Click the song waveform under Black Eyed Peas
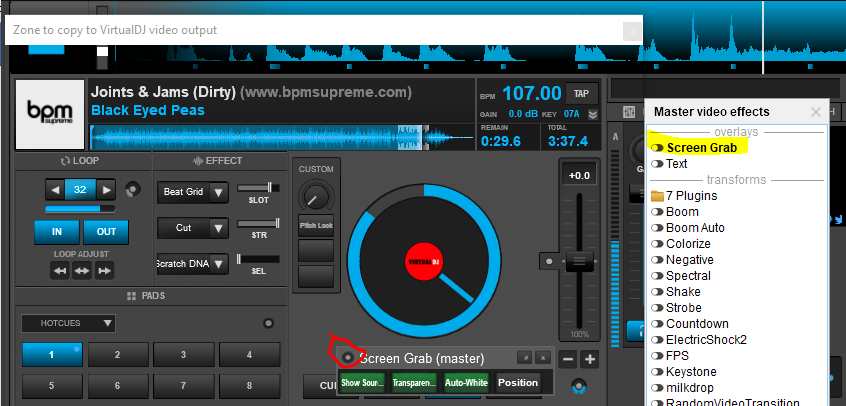 pos(282,138)
